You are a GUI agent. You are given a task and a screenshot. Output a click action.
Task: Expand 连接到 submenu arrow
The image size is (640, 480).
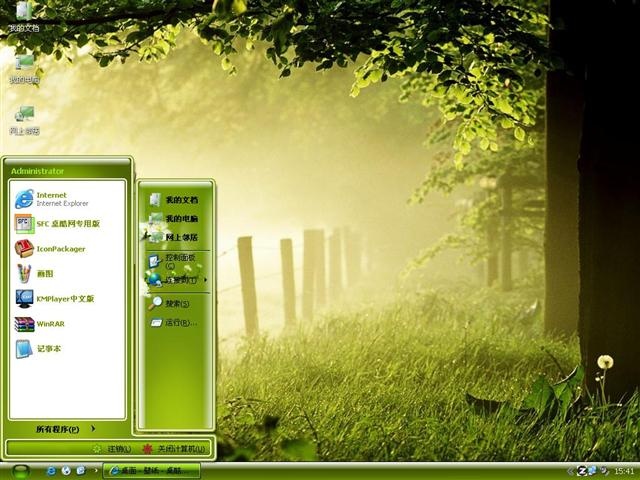[x=205, y=280]
